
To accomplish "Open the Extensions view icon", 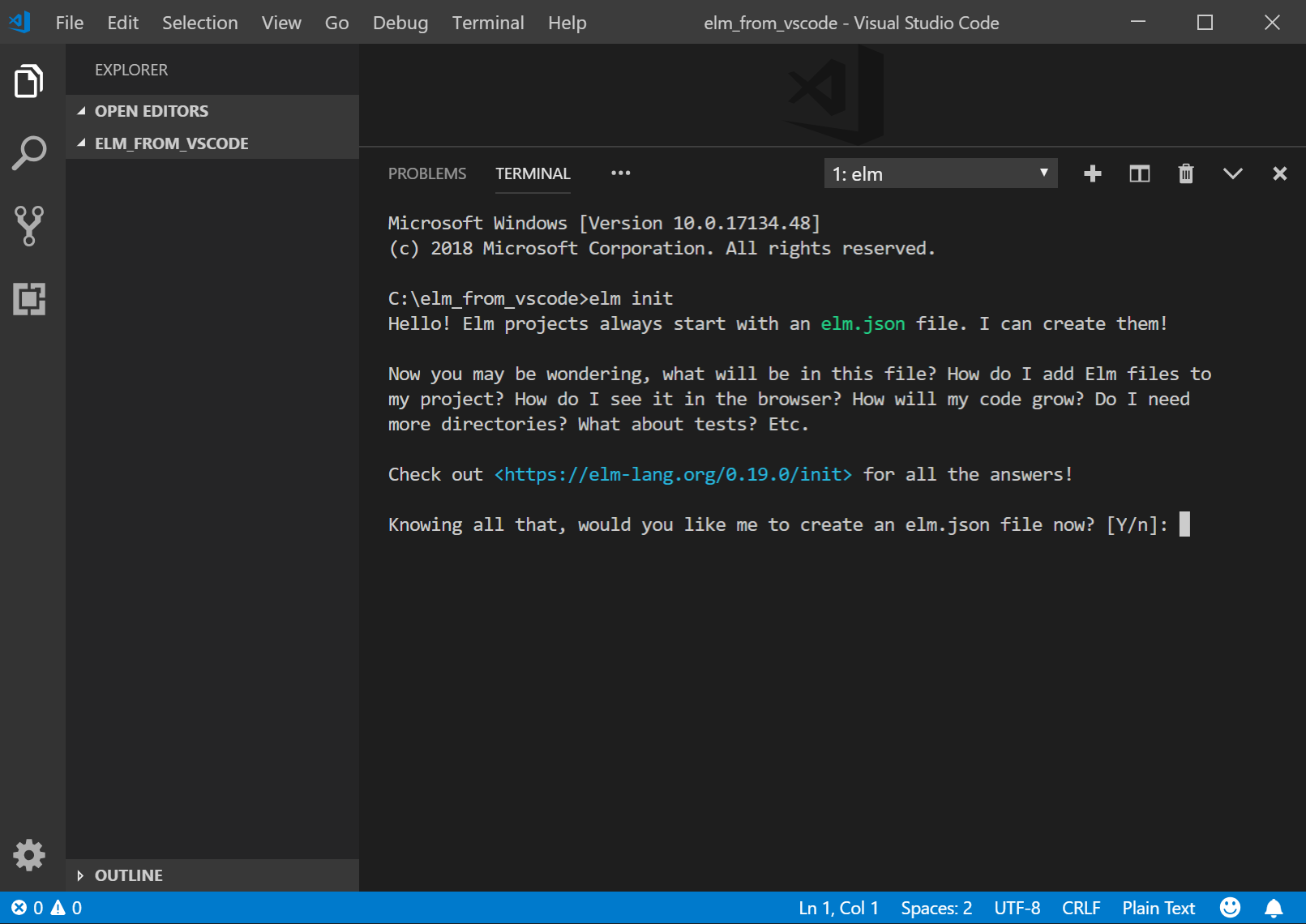I will pyautogui.click(x=29, y=298).
